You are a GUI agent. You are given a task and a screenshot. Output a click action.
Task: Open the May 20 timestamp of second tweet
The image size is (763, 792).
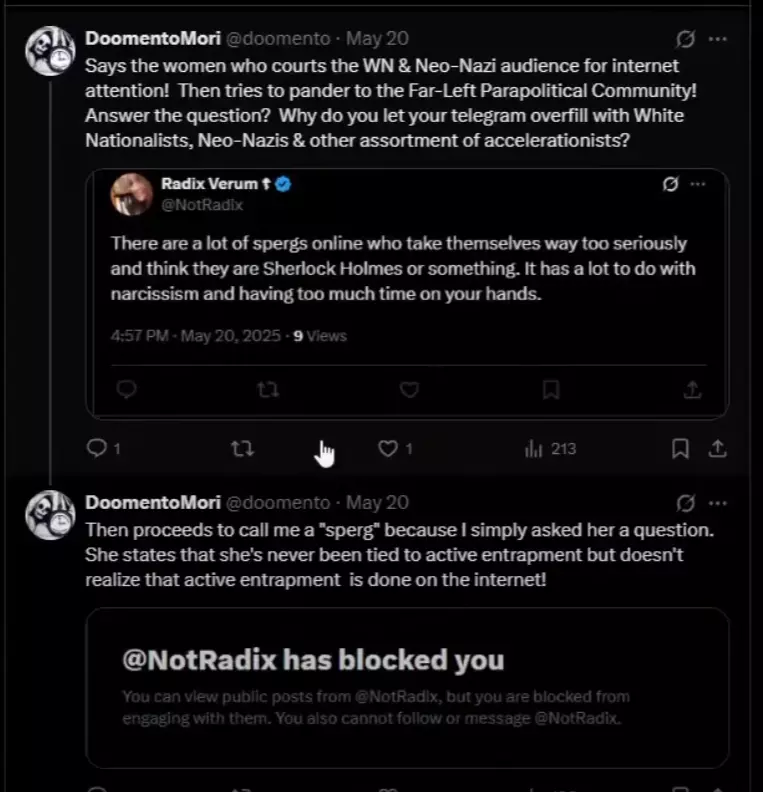pos(377,503)
